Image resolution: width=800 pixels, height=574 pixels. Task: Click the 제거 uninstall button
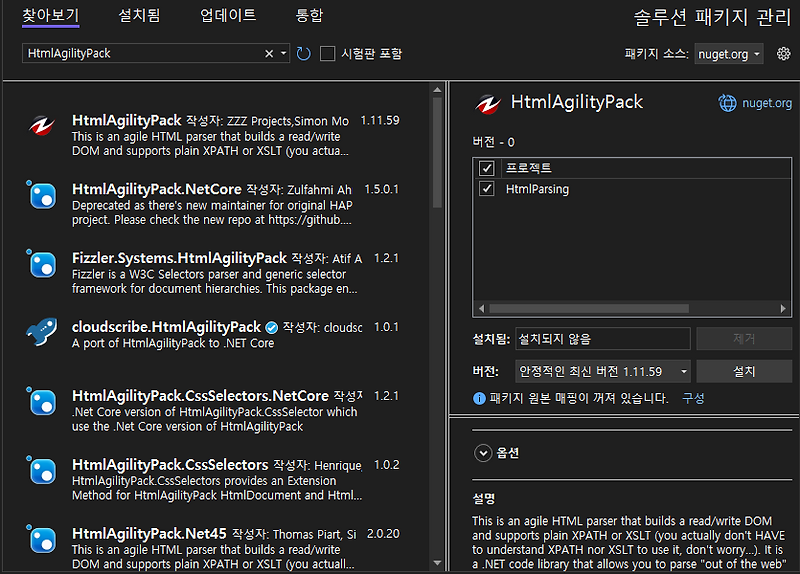[x=744, y=339]
